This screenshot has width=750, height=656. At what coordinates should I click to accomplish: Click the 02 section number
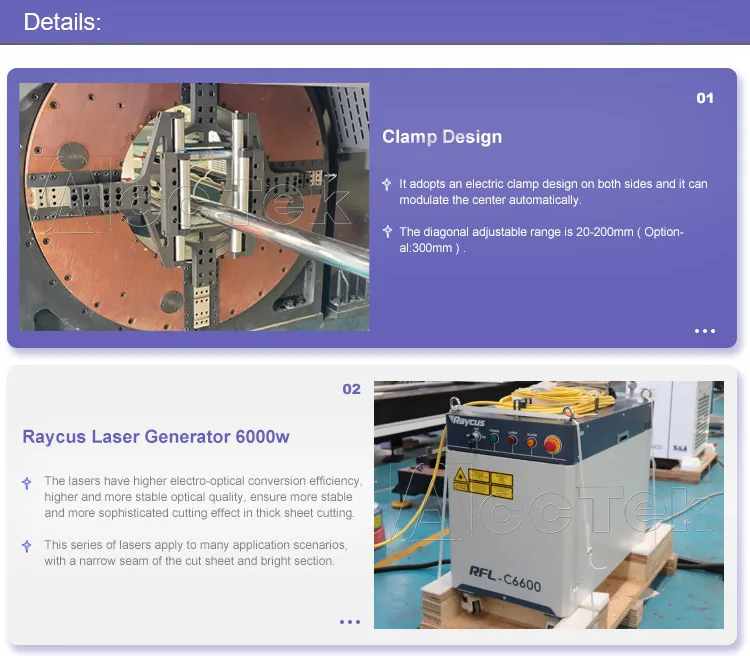(x=351, y=389)
